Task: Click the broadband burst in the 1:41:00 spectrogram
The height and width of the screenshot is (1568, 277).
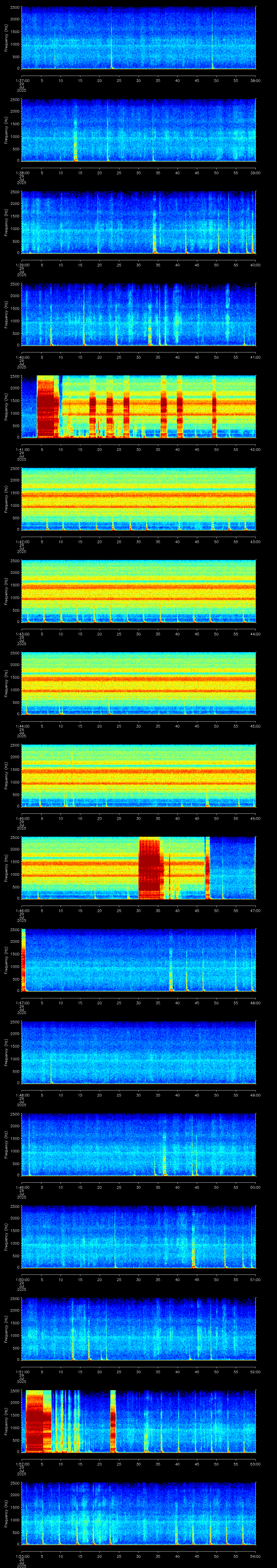Action: tap(48, 407)
